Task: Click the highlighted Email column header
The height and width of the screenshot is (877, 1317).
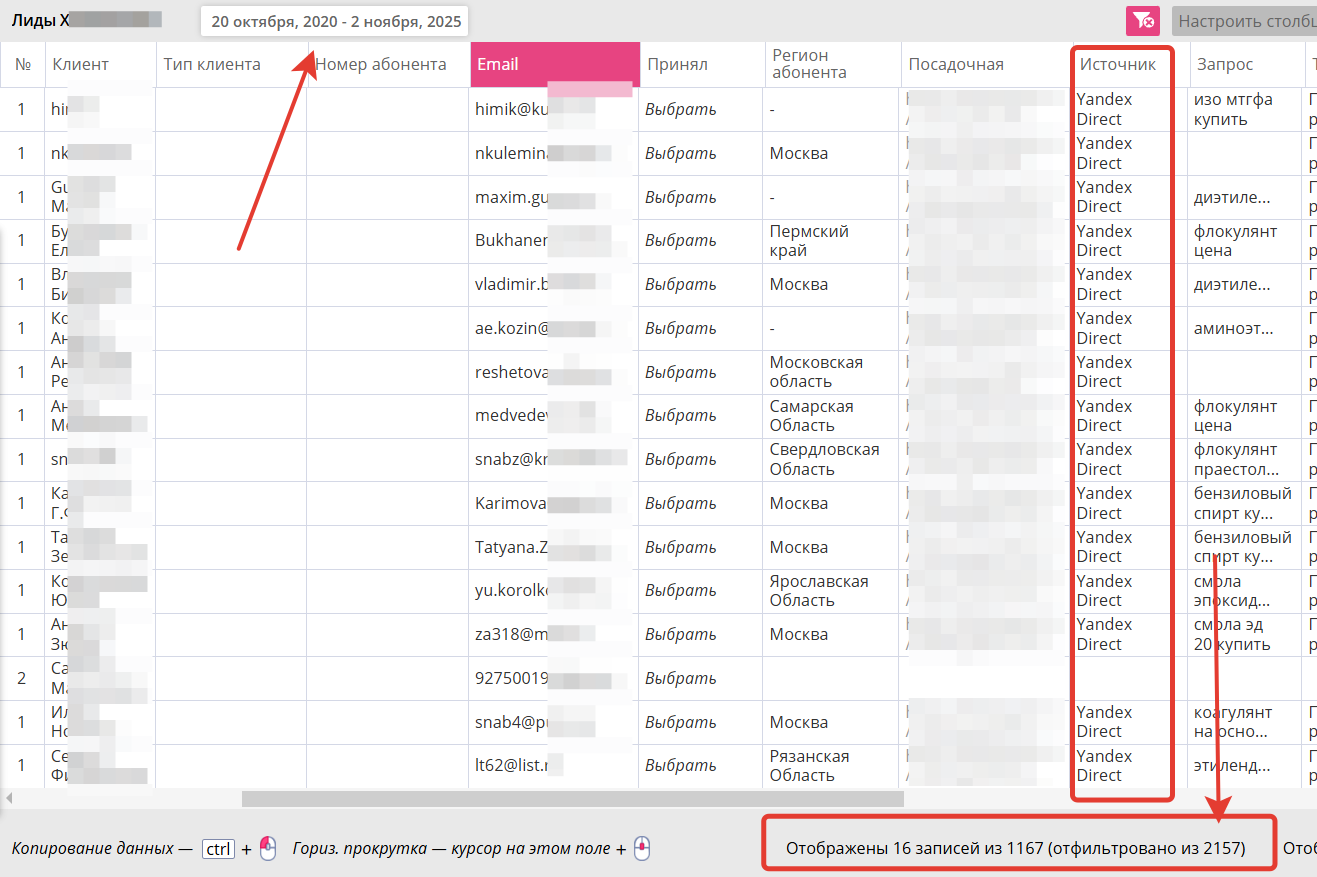Action: [555, 64]
